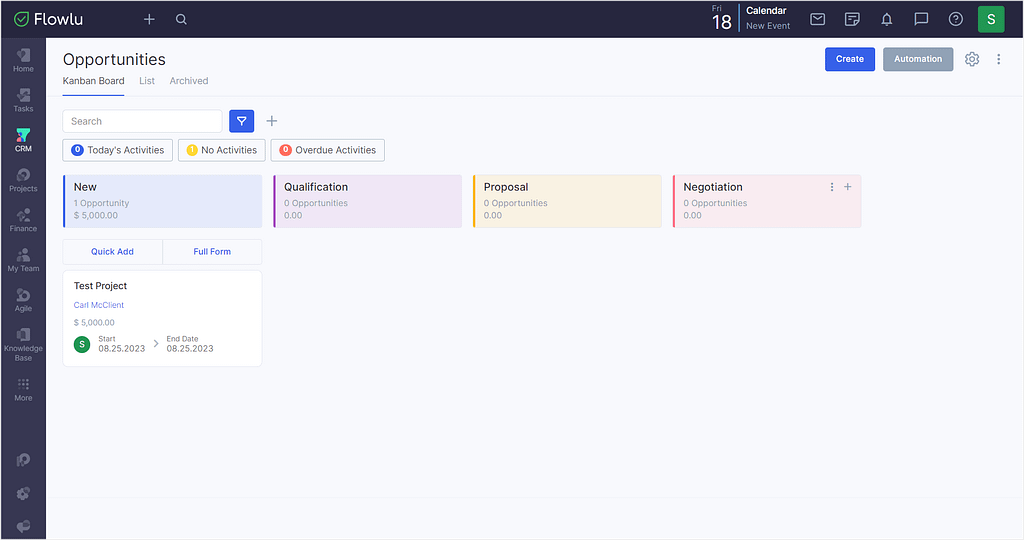Image resolution: width=1024 pixels, height=540 pixels.
Task: Go to Home in sidebar
Action: (23, 60)
